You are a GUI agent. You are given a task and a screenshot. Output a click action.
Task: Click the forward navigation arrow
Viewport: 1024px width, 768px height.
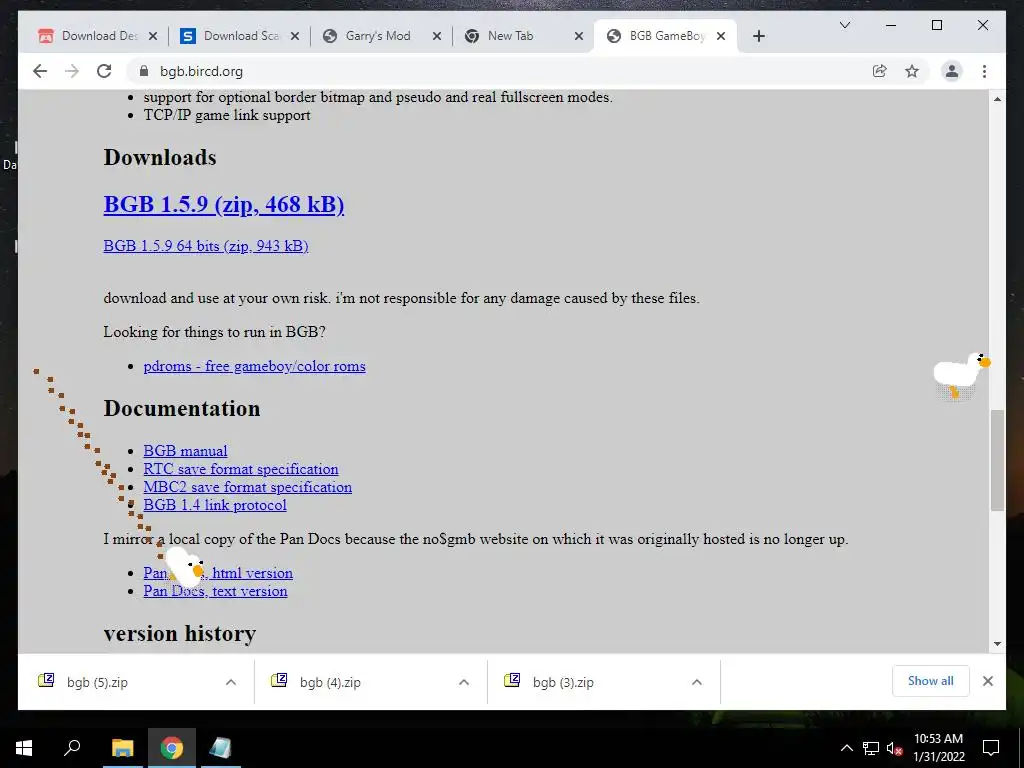click(x=72, y=71)
